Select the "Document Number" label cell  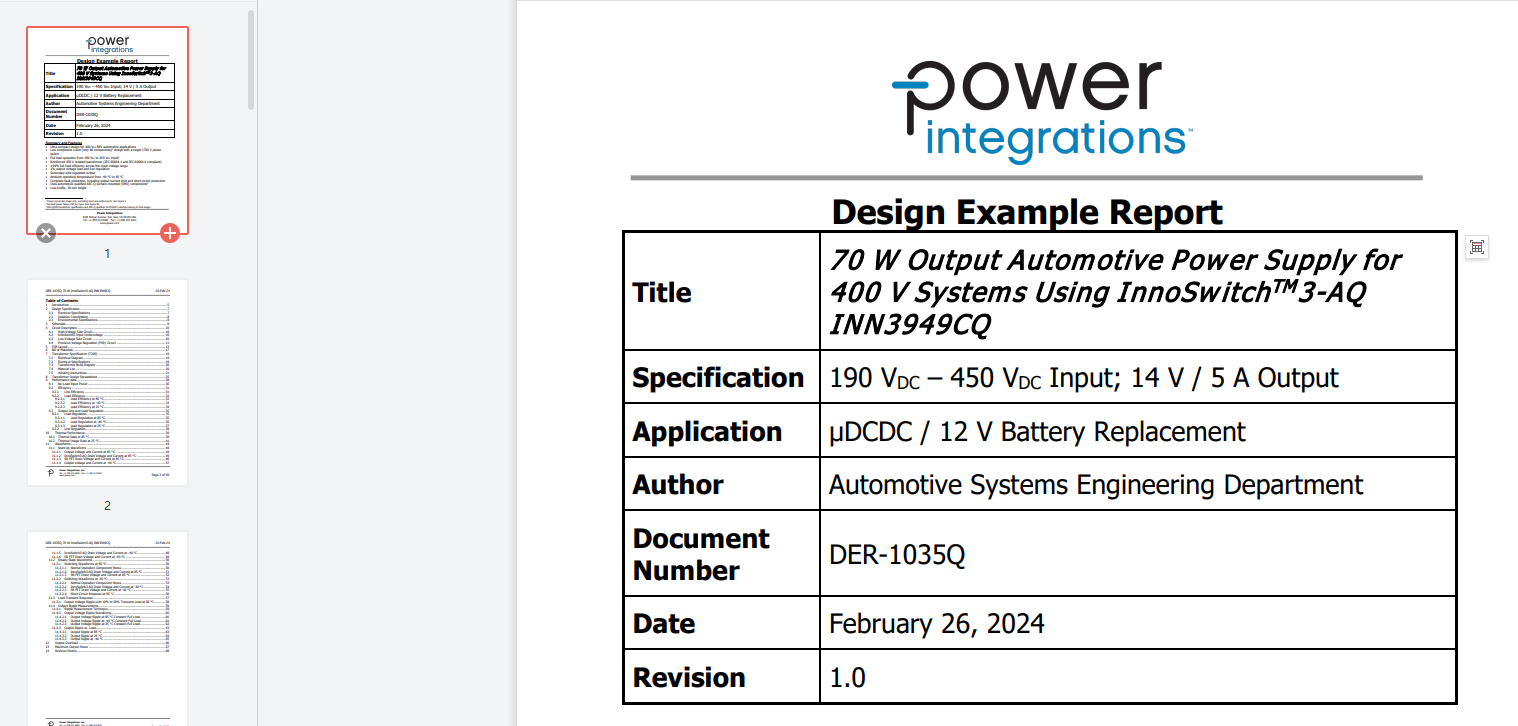coord(722,554)
